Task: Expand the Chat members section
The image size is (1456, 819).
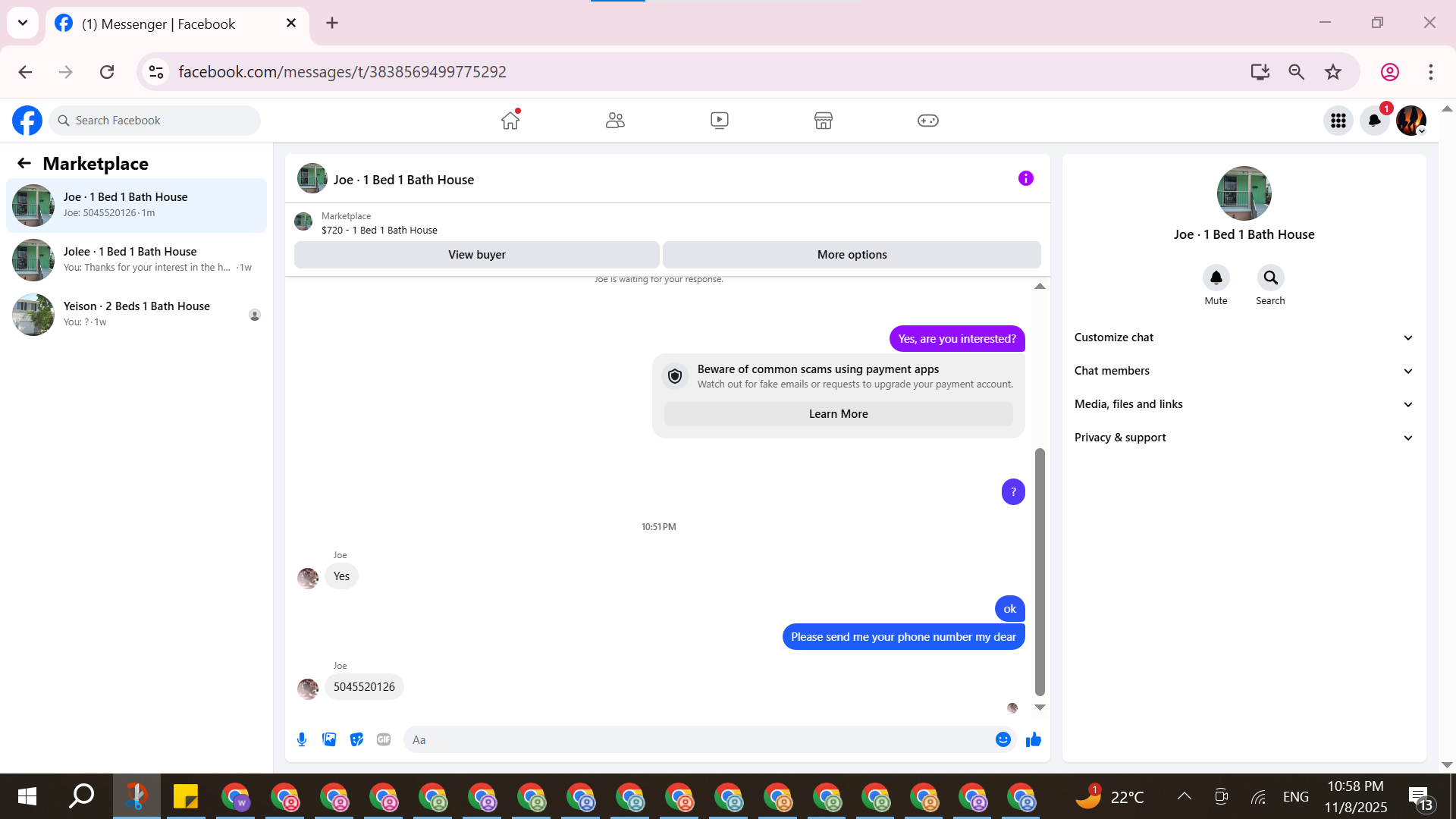Action: pos(1244,371)
